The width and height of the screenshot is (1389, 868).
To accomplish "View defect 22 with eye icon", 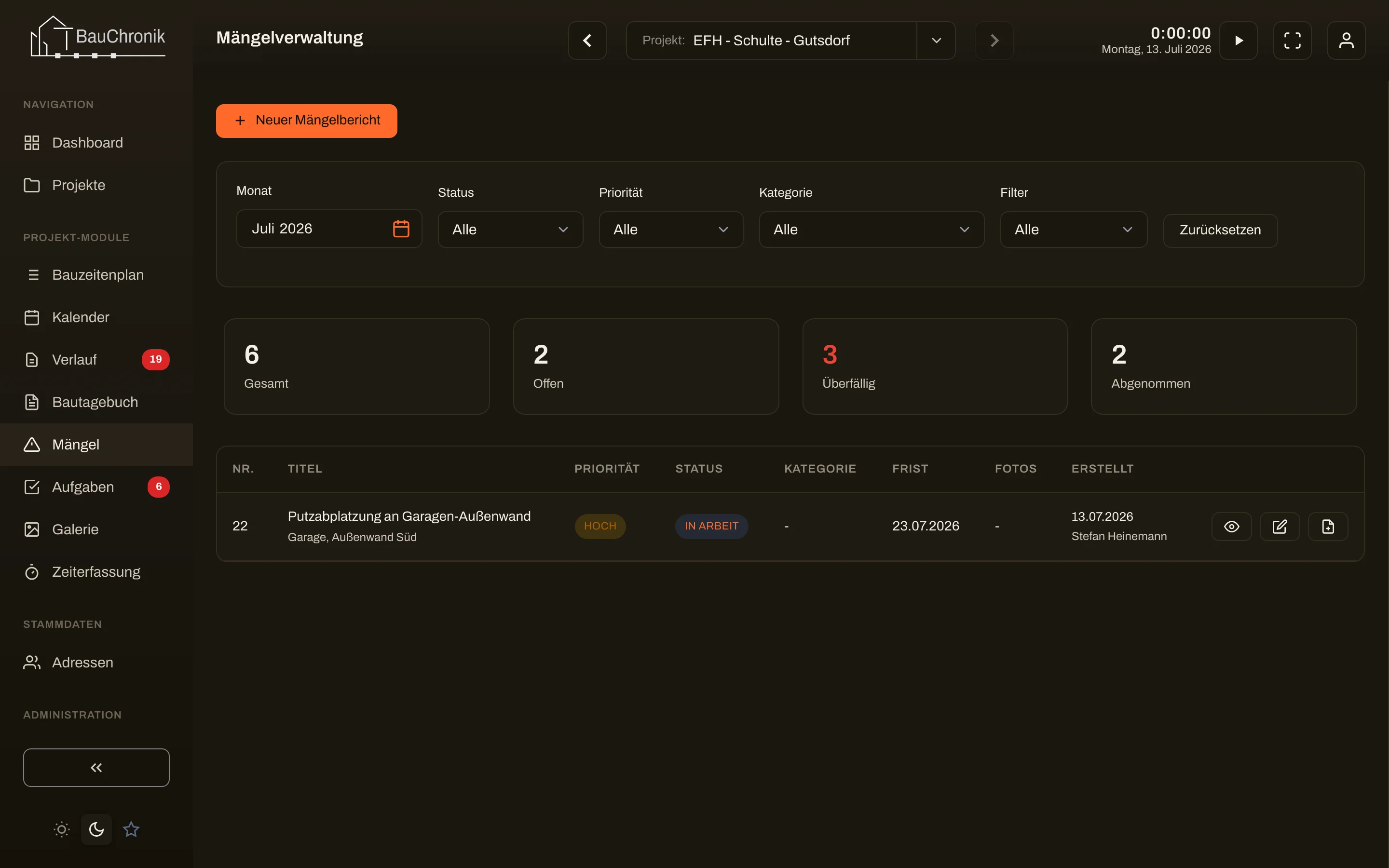I will point(1231,527).
